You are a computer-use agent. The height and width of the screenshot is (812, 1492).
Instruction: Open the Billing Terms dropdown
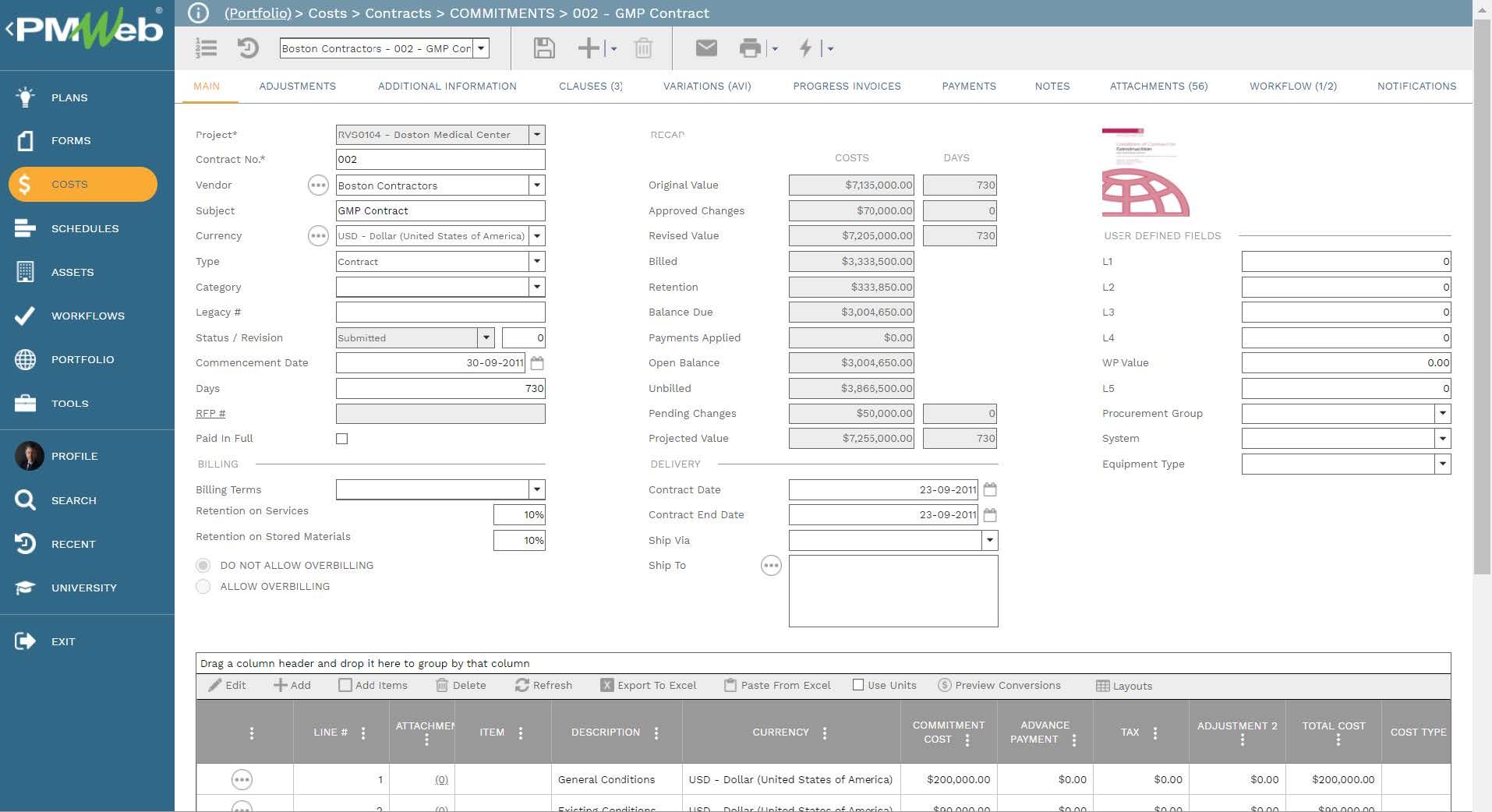click(536, 489)
